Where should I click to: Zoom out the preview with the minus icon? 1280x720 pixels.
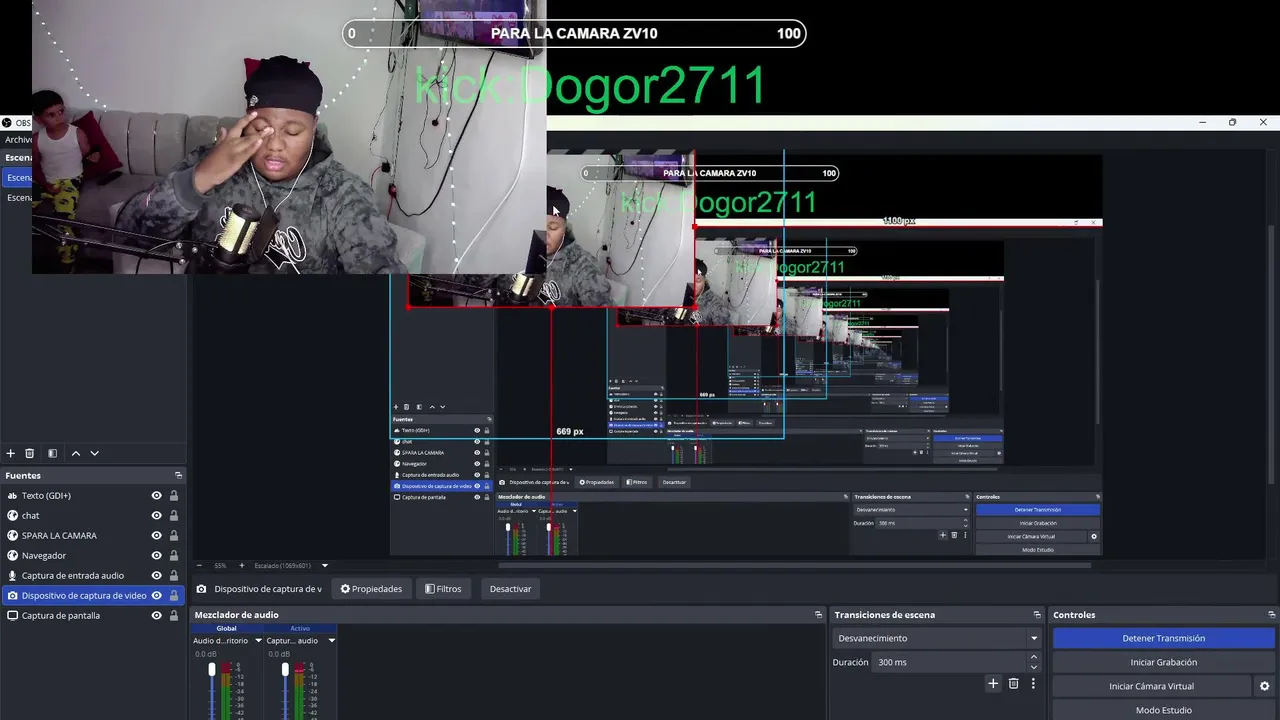(x=198, y=565)
